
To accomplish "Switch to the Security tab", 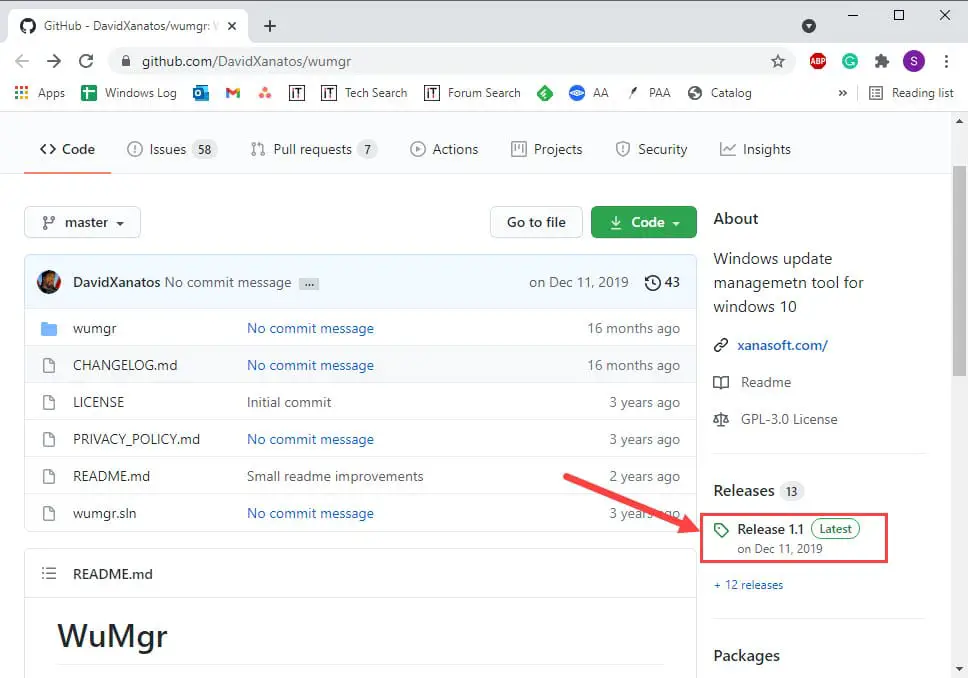I will (651, 149).
